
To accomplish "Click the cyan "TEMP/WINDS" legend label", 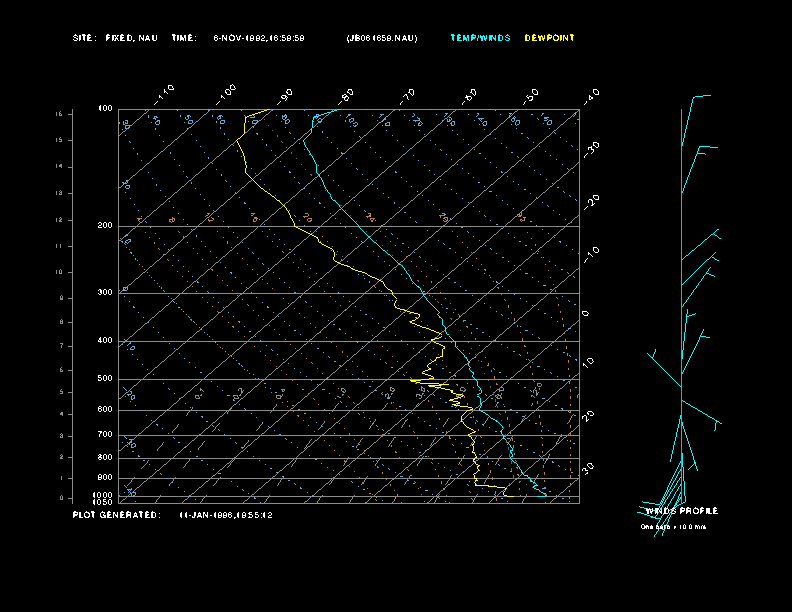I will click(x=480, y=38).
